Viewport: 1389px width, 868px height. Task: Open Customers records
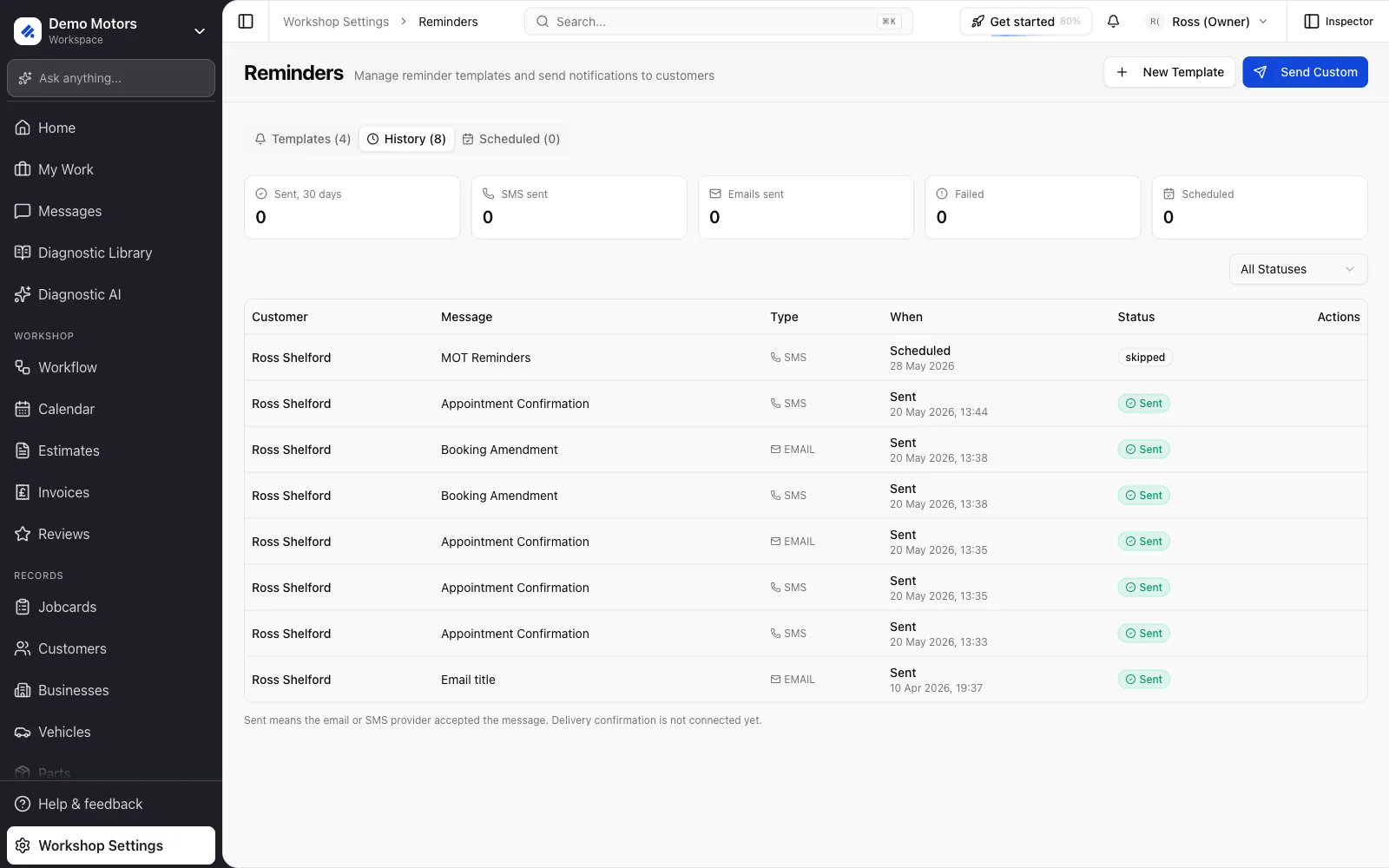click(x=111, y=648)
